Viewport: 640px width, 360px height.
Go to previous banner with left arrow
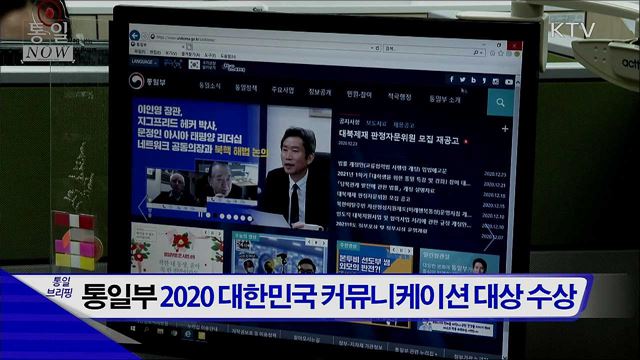coord(142,207)
